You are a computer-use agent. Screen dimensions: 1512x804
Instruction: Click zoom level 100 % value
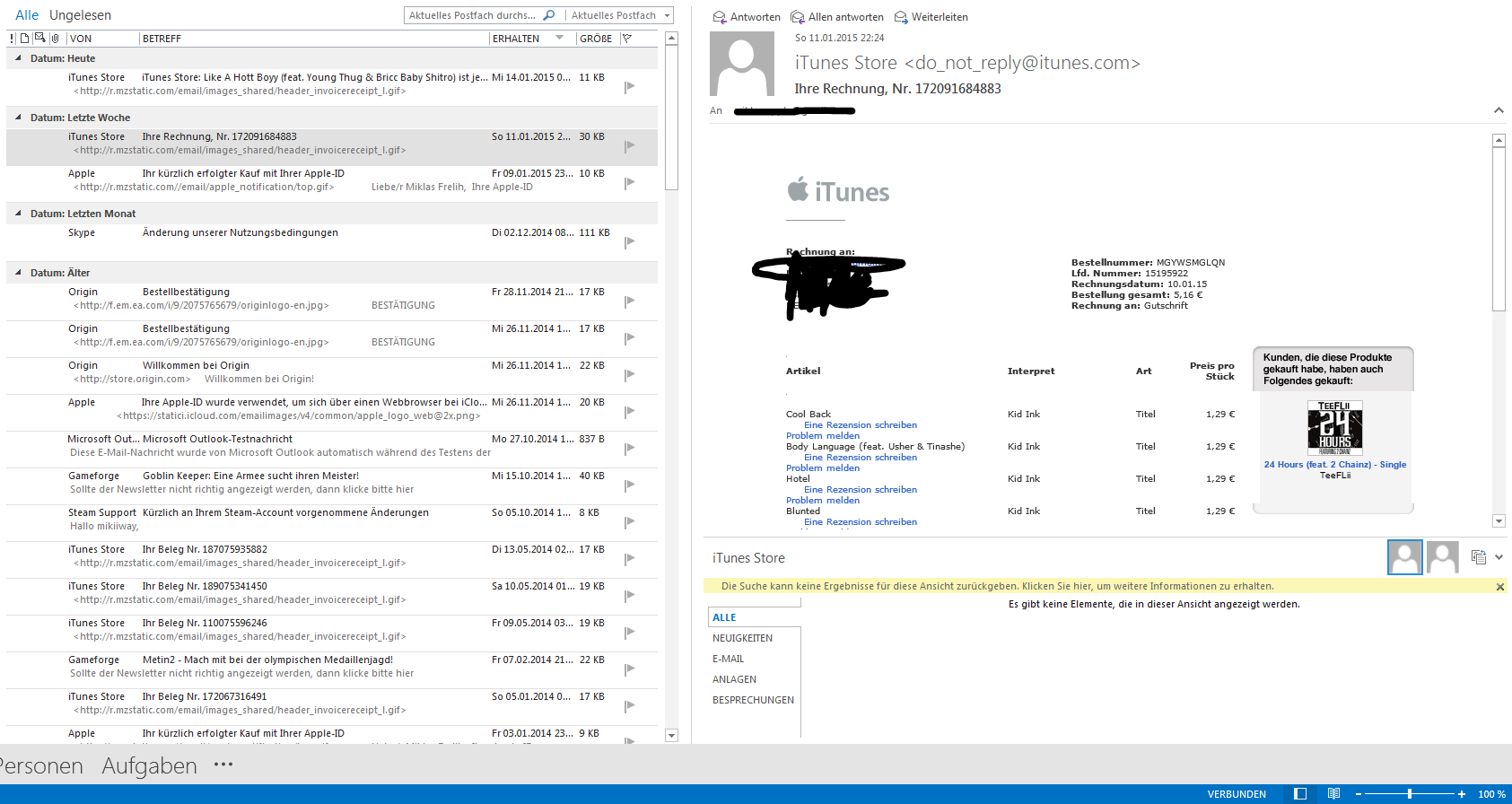1492,794
